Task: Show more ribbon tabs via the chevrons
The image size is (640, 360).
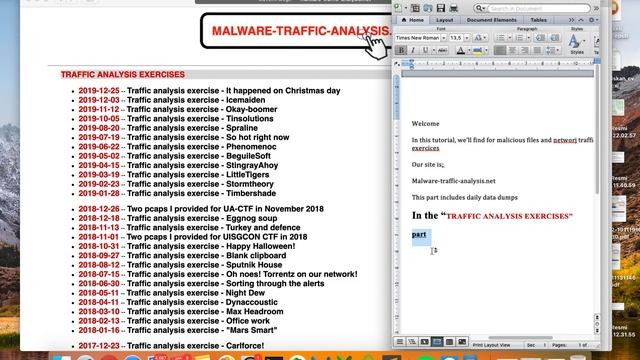Action: 571,20
